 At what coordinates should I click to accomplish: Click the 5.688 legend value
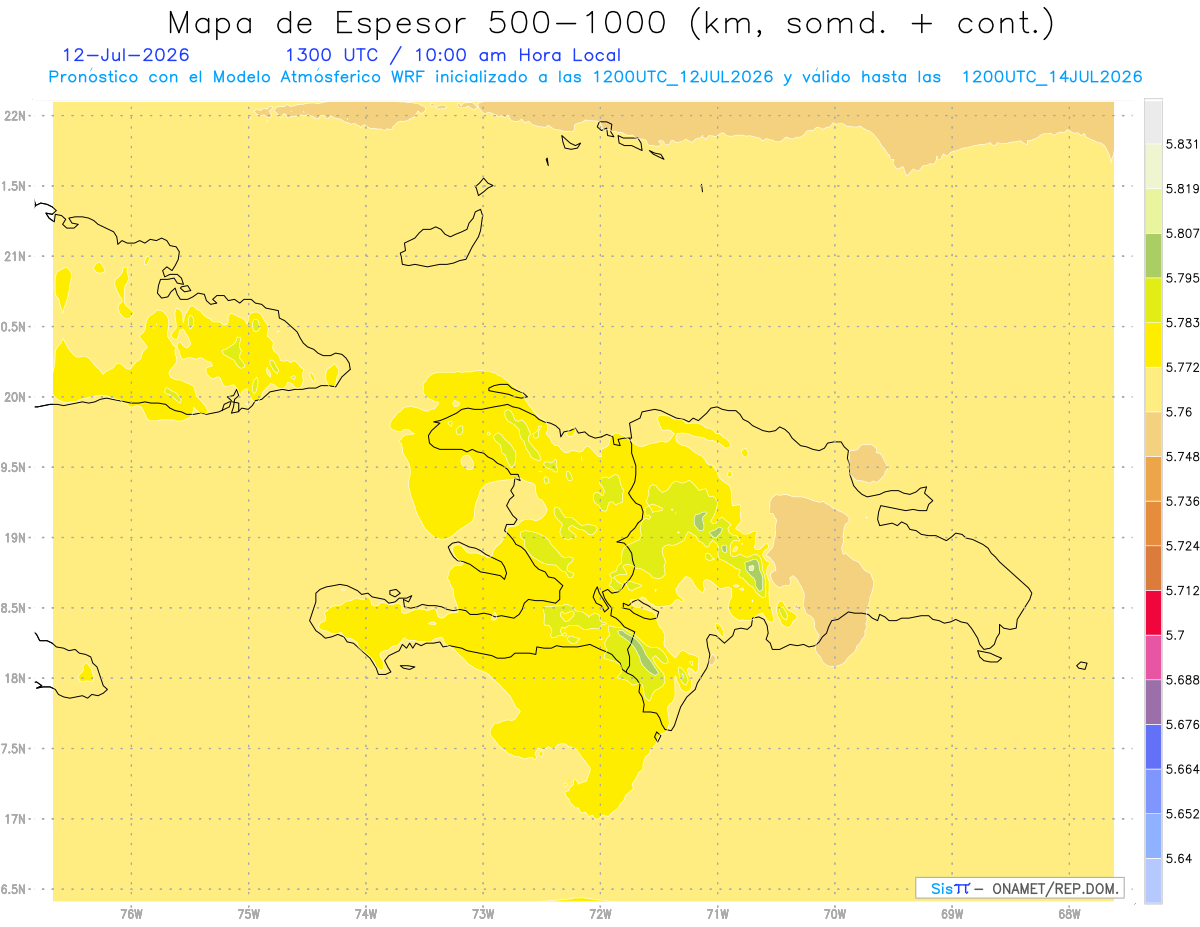click(x=1182, y=680)
